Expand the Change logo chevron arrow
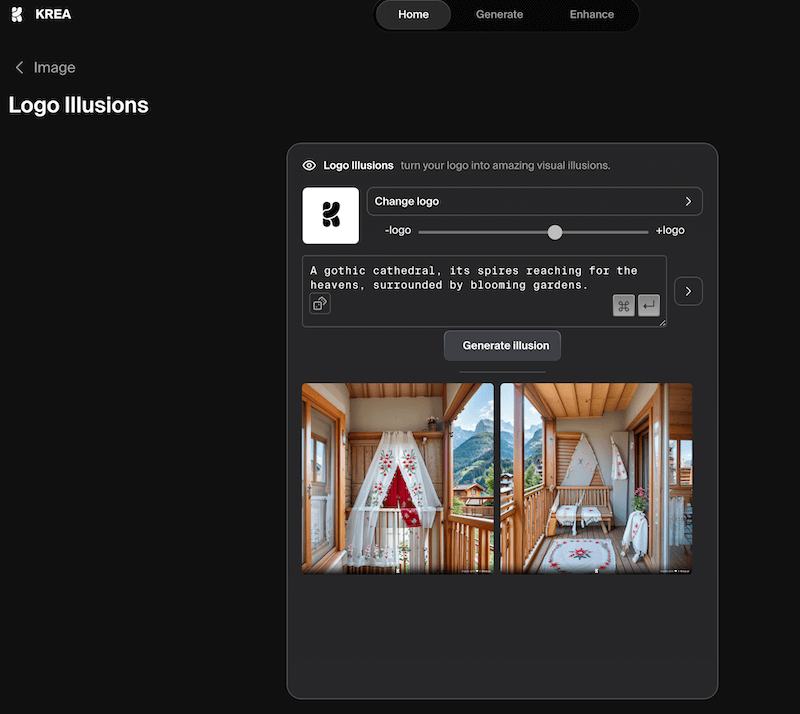 click(688, 202)
